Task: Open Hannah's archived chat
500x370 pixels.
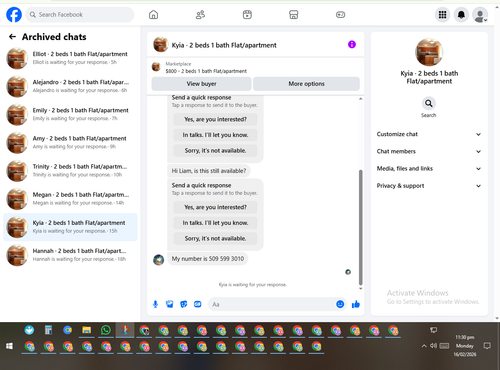Action: pyautogui.click(x=70, y=255)
